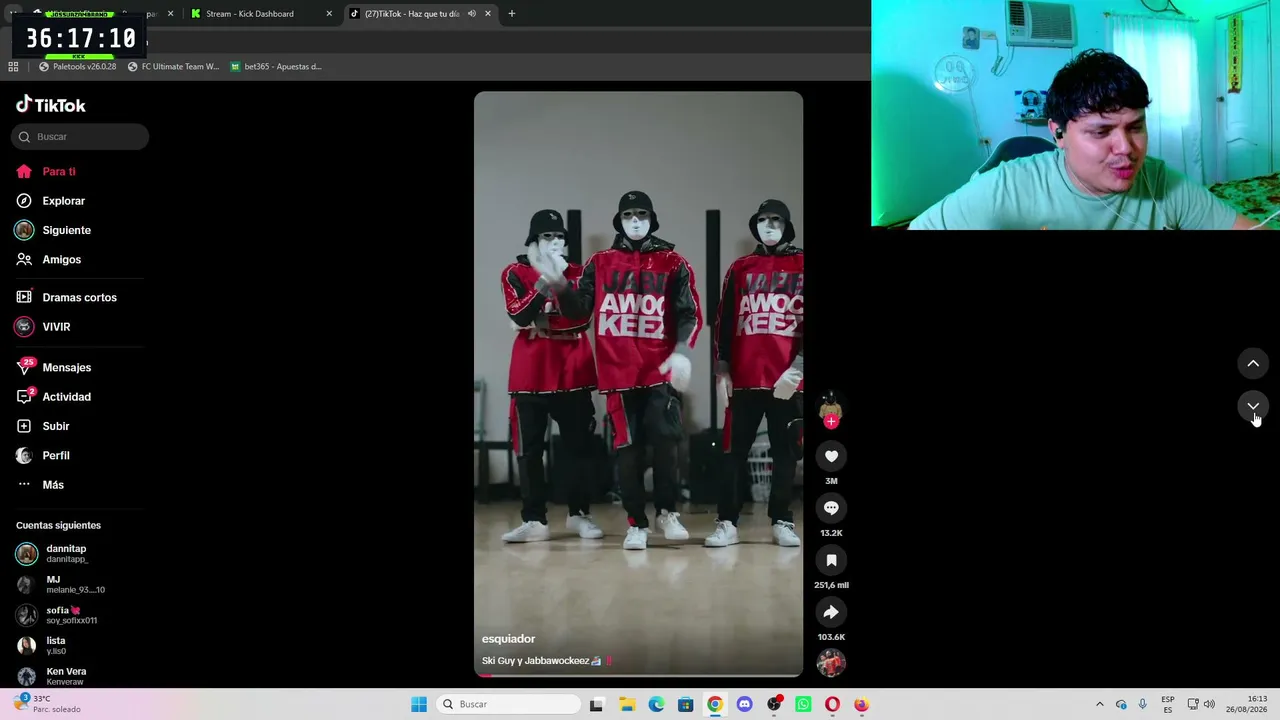Focus the TikTok Buscar search field
The image size is (1280, 720).
coord(80,137)
